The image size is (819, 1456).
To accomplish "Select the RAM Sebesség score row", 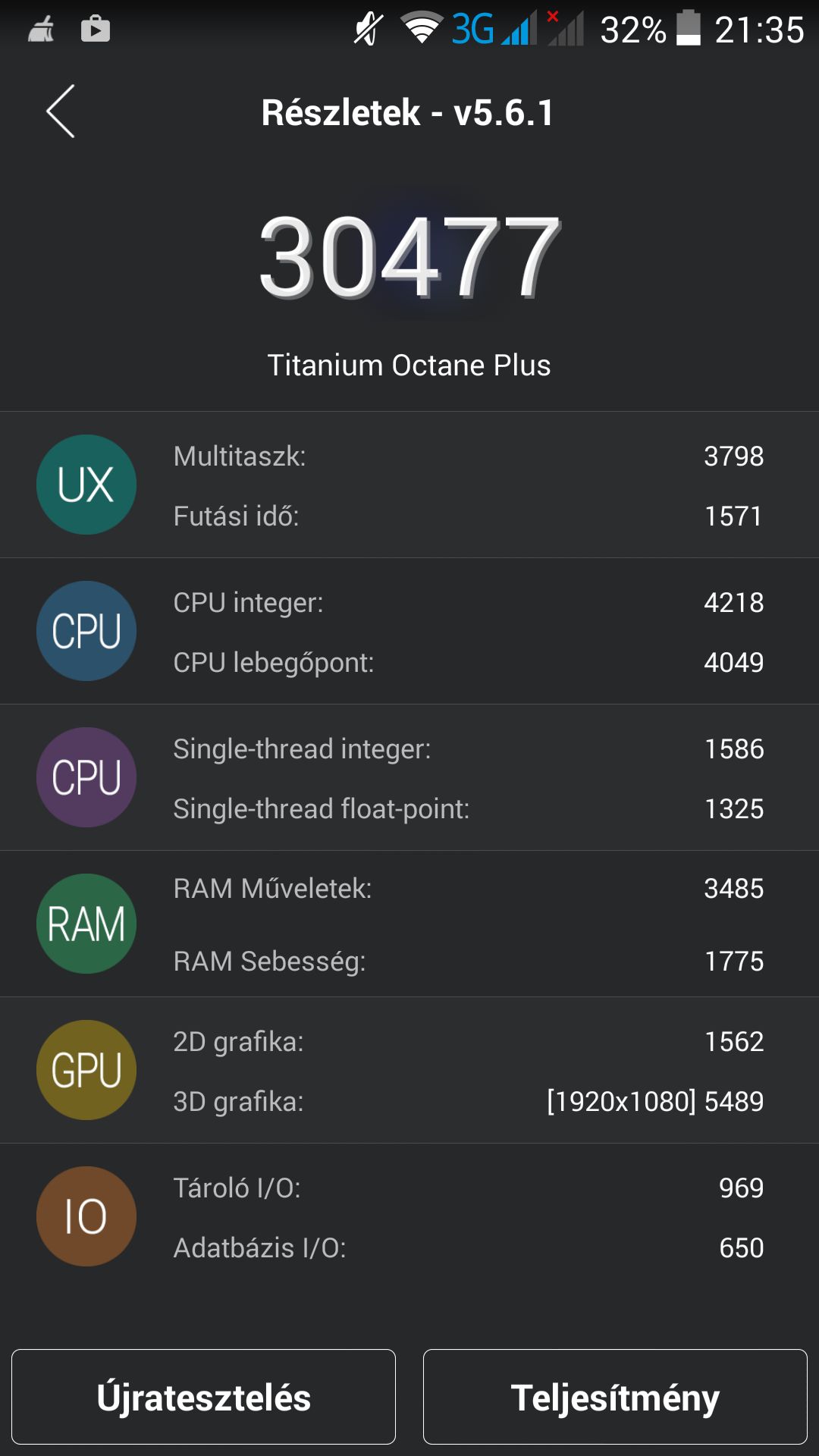I will pos(469,961).
